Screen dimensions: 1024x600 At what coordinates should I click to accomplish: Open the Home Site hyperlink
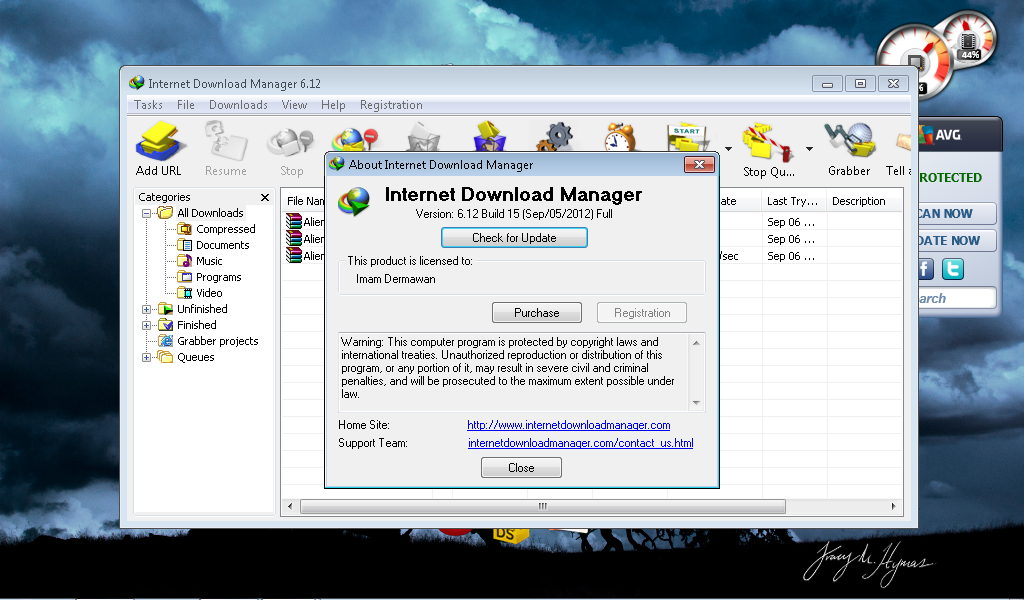tap(569, 425)
